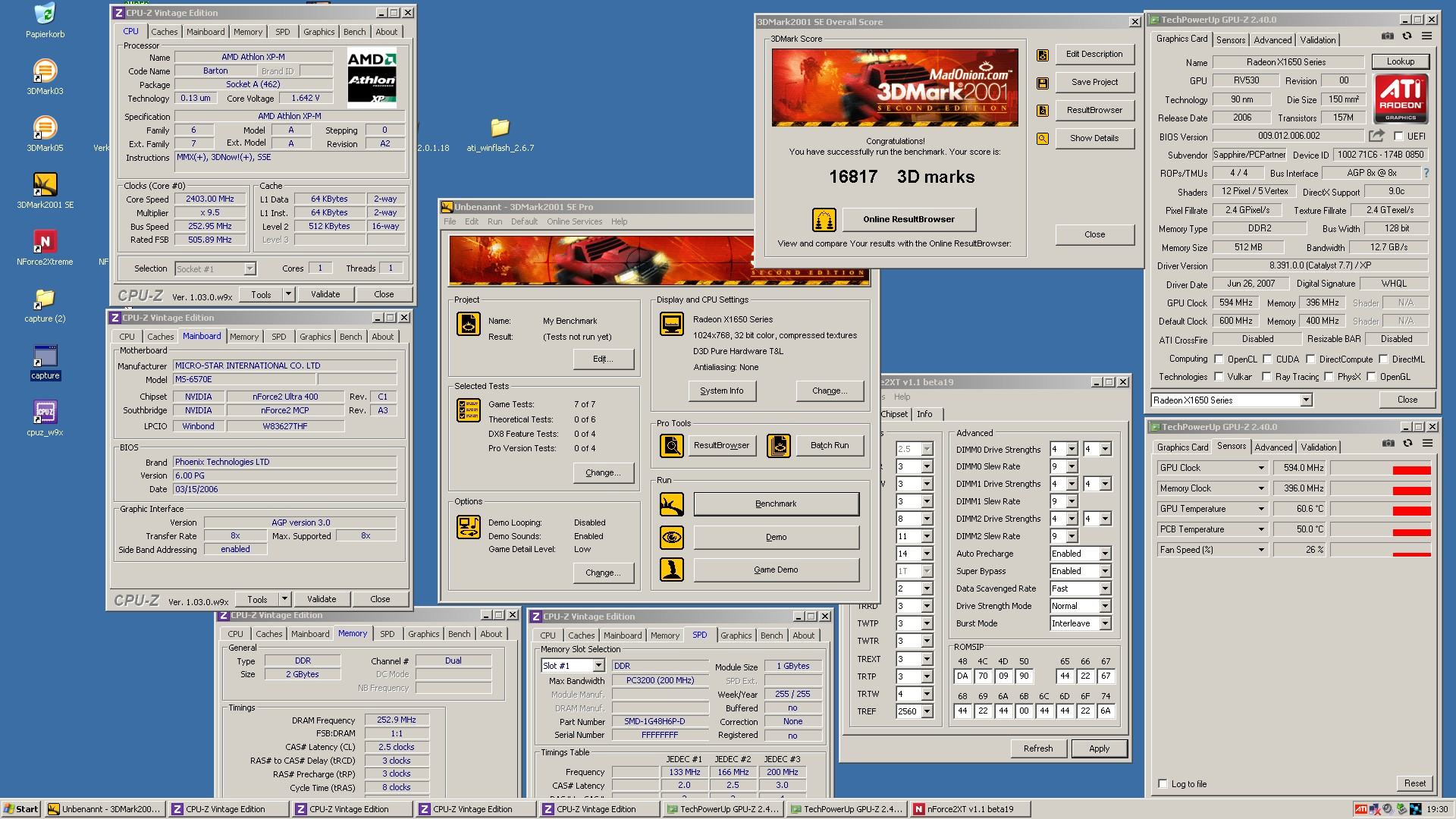Click GPU-Z refresh icon in top window
The image size is (1456, 819).
[1407, 36]
